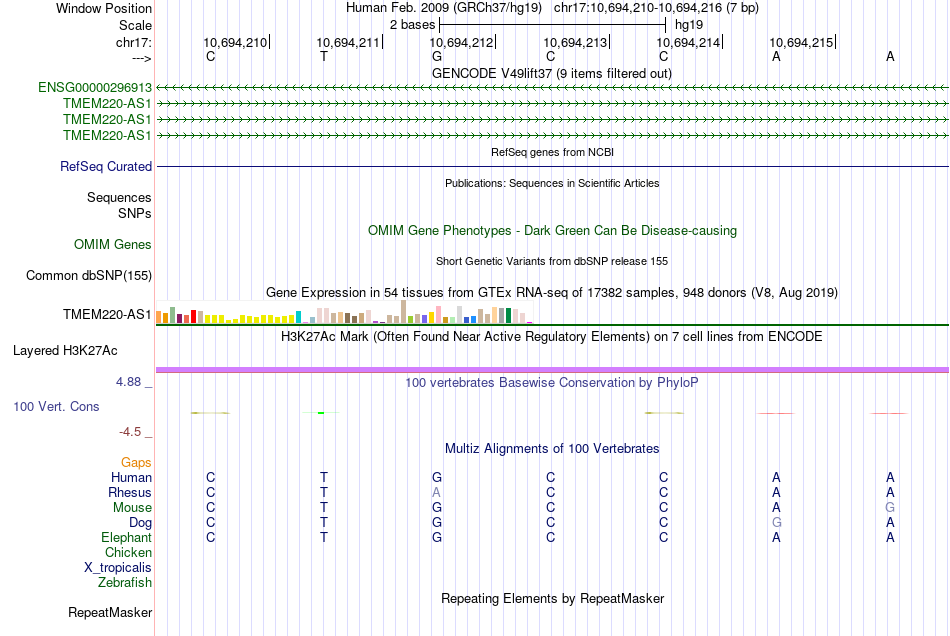Click the GENCODE V49lift37 track title
Image resolution: width=950 pixels, height=636 pixels.
552,74
